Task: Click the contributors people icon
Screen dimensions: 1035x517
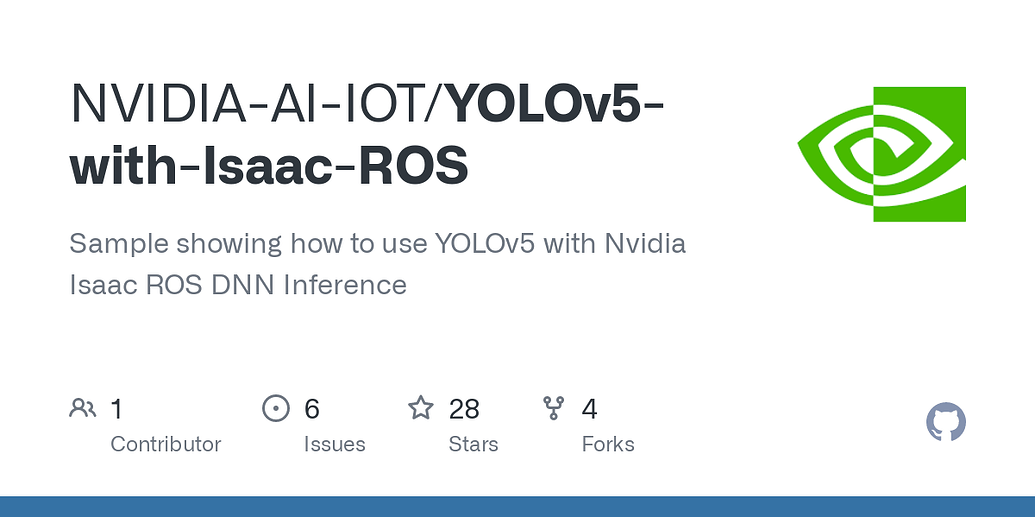Action: pyautogui.click(x=82, y=408)
